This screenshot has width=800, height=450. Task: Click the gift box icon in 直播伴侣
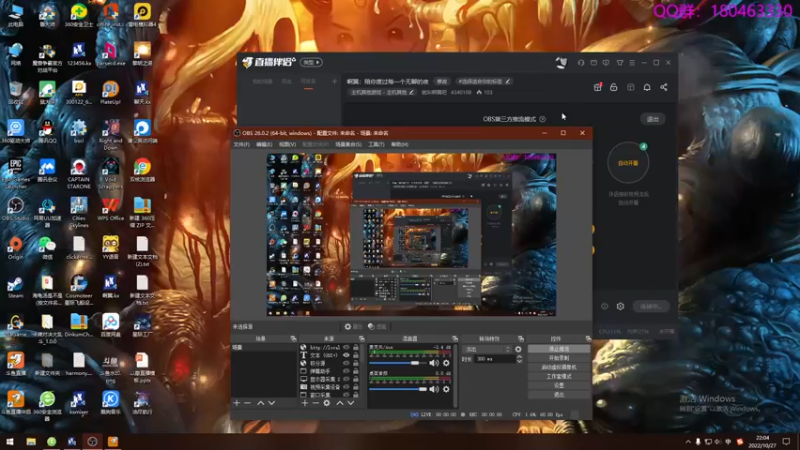click(597, 87)
